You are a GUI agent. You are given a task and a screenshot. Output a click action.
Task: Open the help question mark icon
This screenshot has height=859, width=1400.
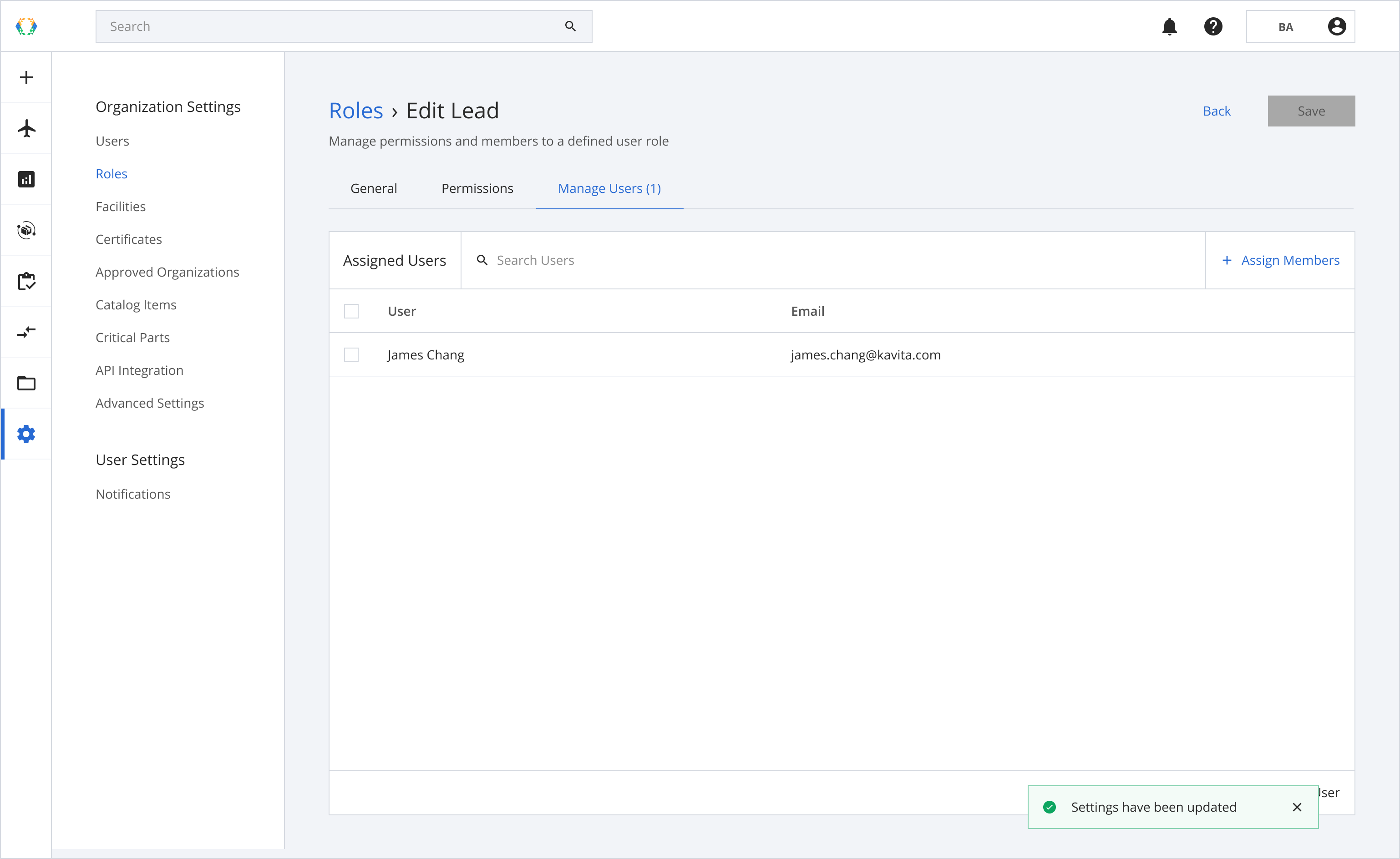(x=1213, y=26)
